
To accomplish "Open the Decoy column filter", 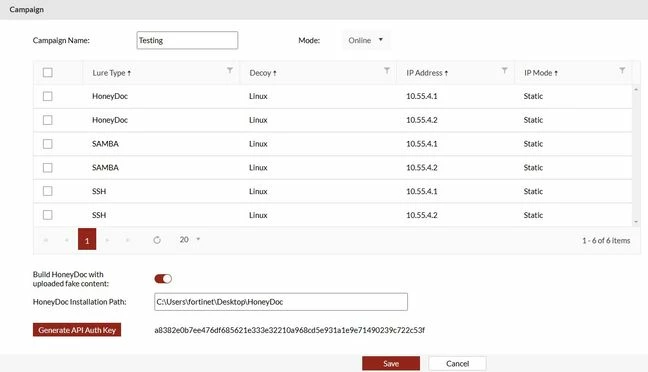I will tap(387, 71).
